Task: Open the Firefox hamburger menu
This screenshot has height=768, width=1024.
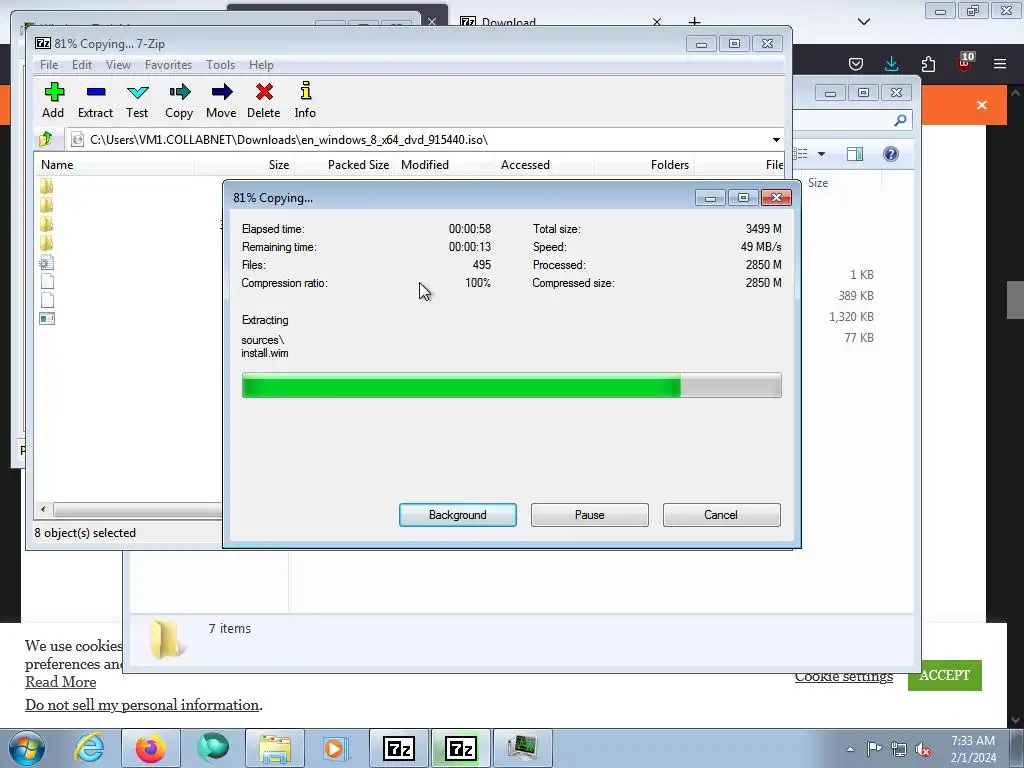Action: pyautogui.click(x=1000, y=64)
